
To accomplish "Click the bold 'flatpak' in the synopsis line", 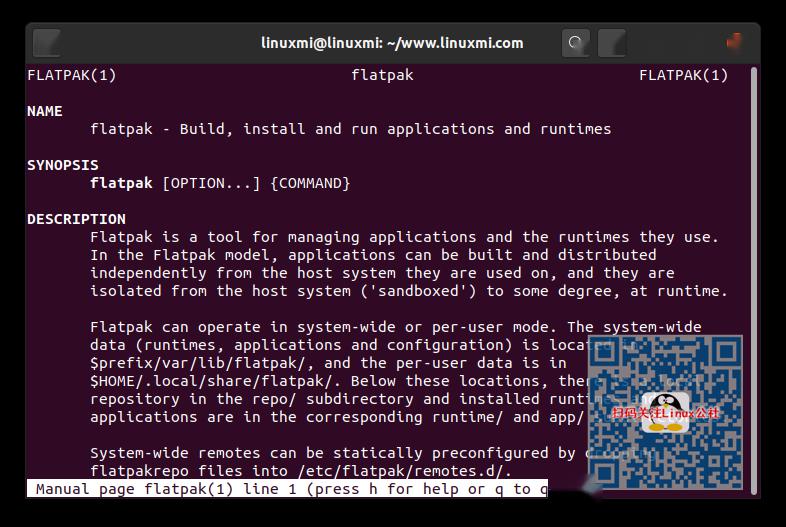I will [x=121, y=184].
